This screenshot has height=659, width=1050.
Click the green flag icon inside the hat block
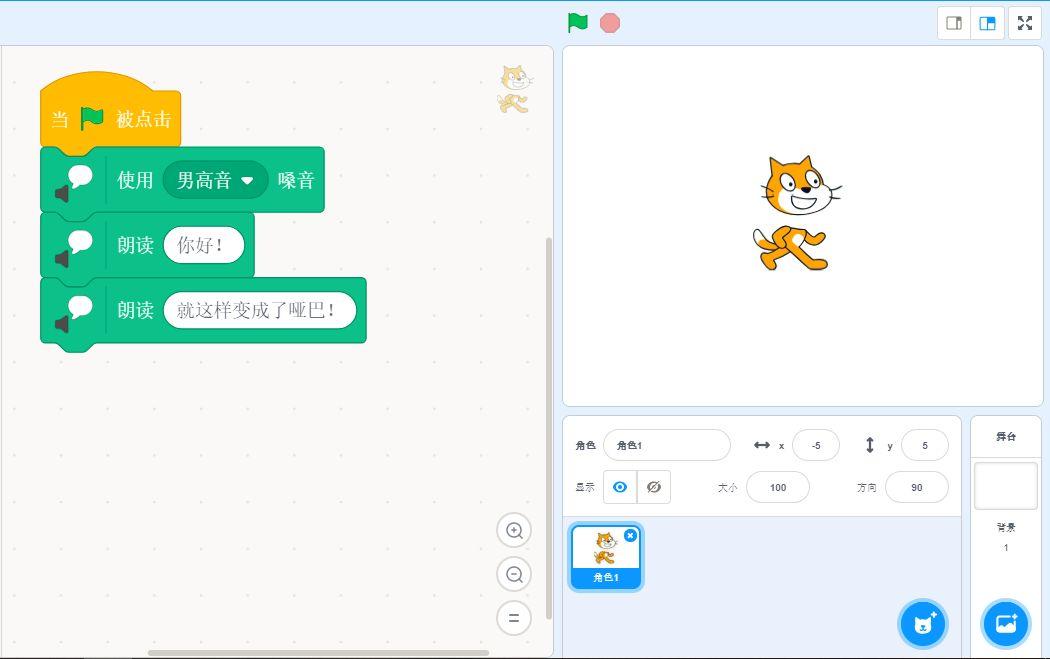tap(92, 119)
